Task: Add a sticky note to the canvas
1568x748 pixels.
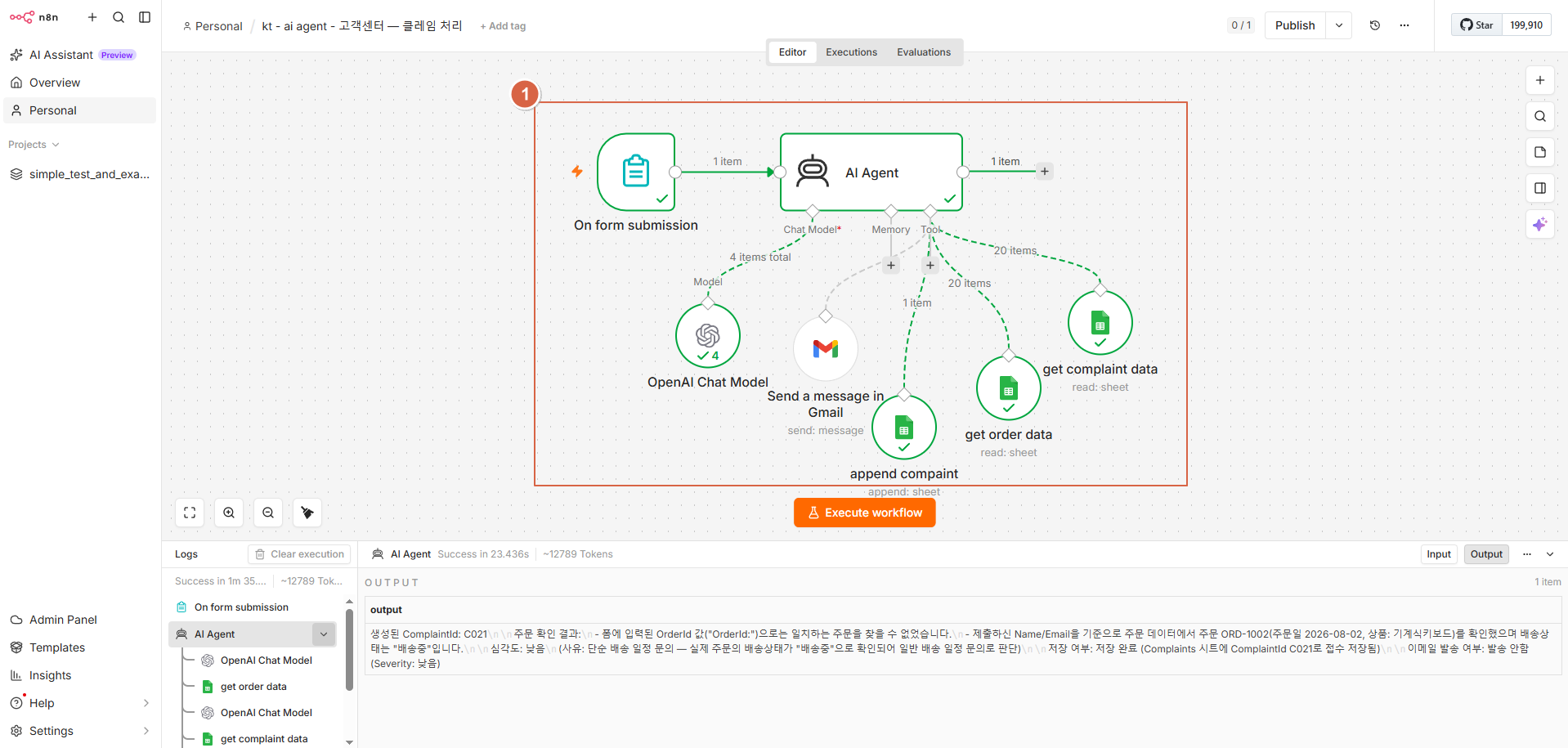Action: coord(1540,152)
